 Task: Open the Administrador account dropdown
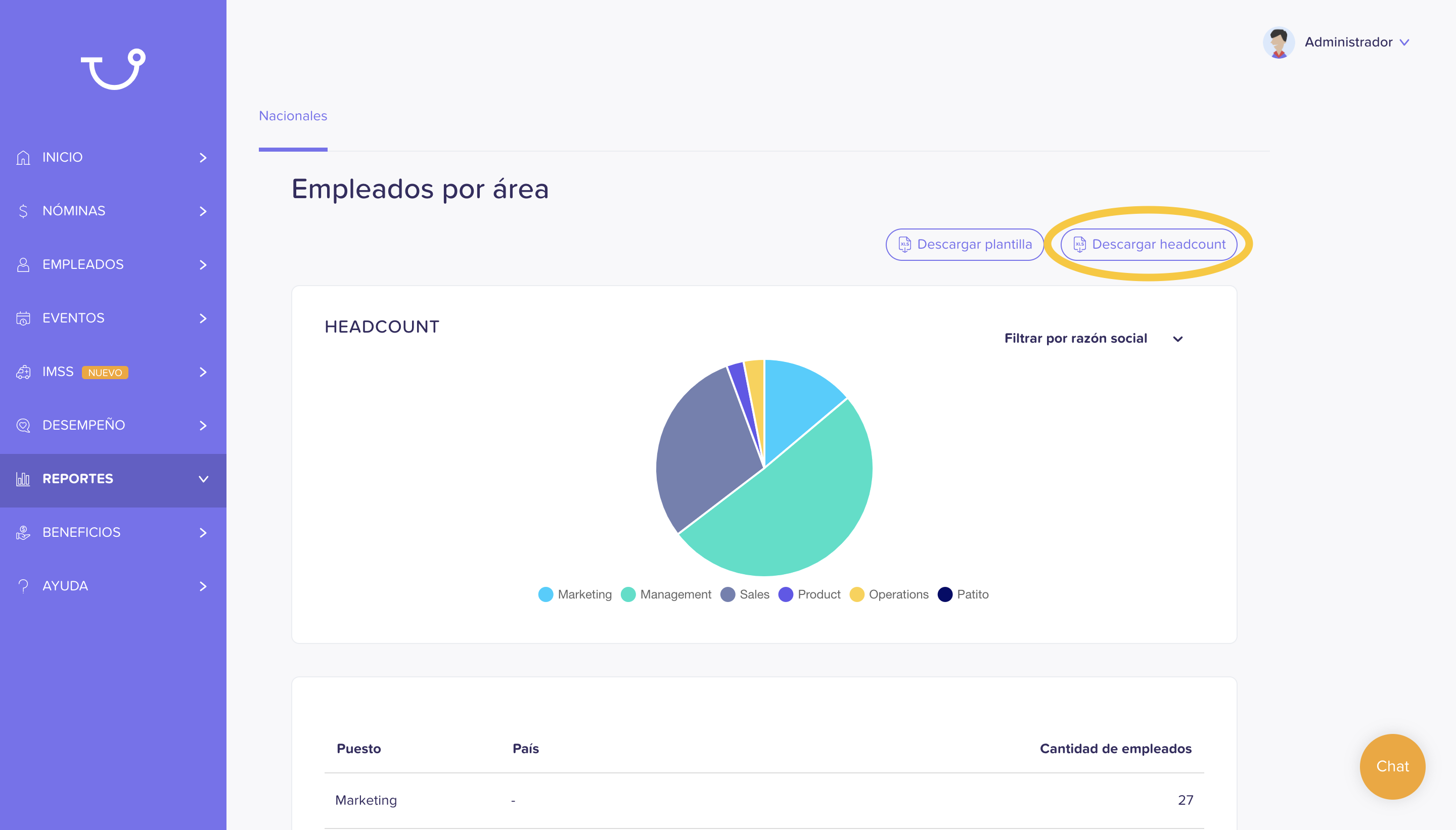(x=1337, y=42)
